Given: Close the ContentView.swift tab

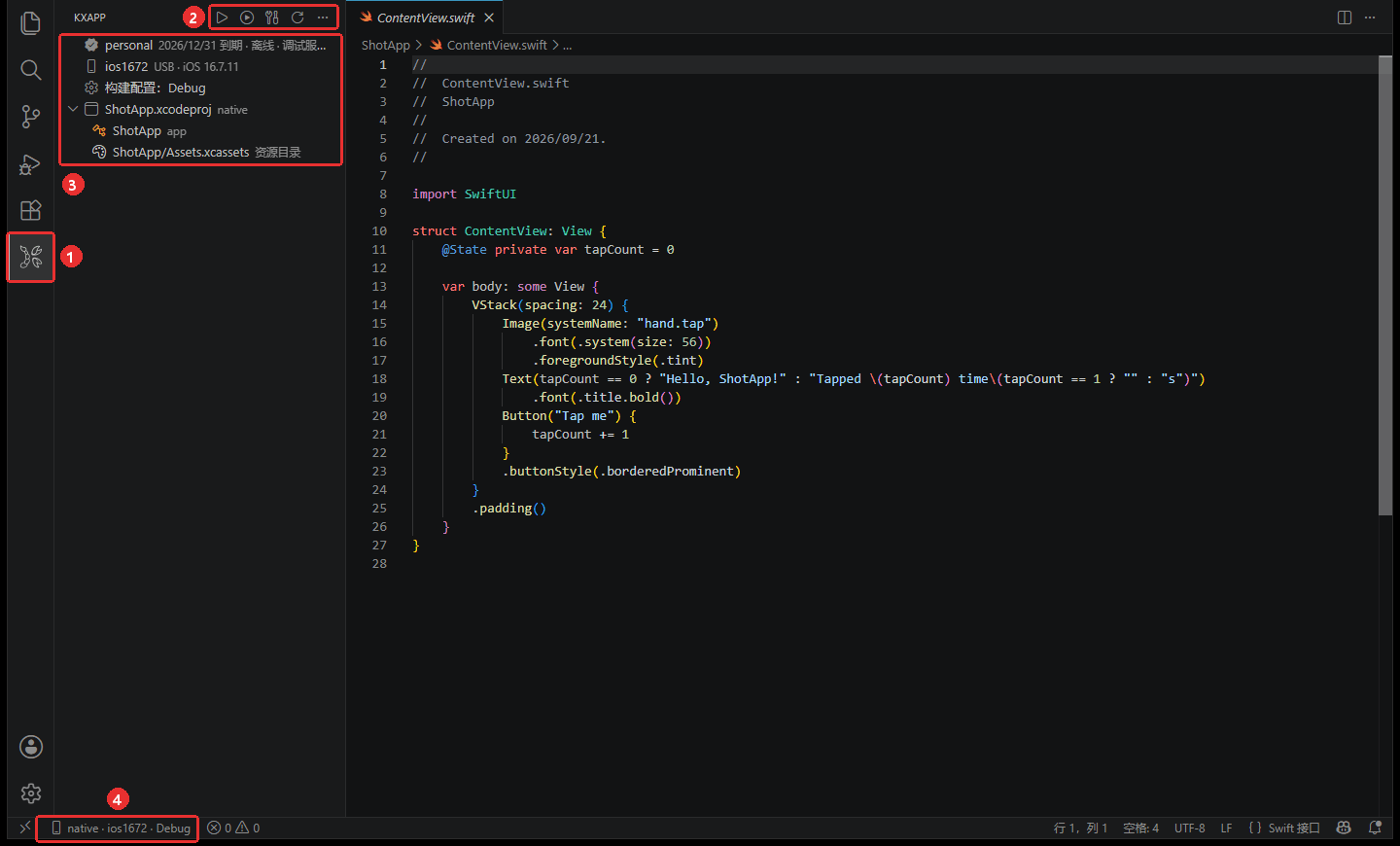Looking at the screenshot, I should [x=489, y=18].
